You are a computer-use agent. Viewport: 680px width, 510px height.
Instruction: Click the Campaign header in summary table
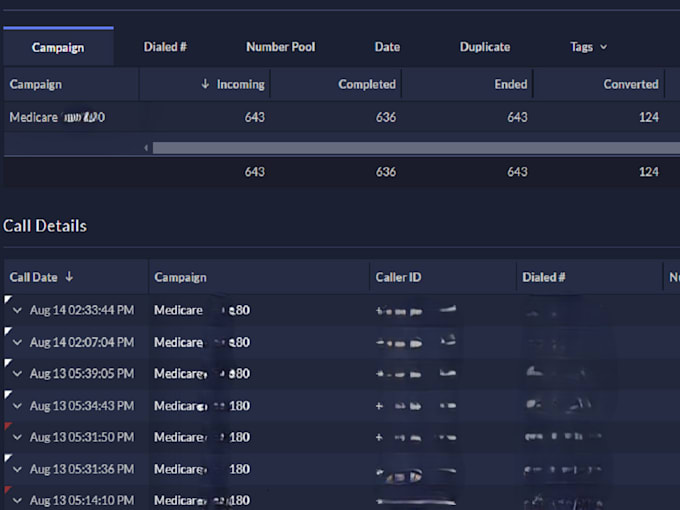click(x=36, y=84)
